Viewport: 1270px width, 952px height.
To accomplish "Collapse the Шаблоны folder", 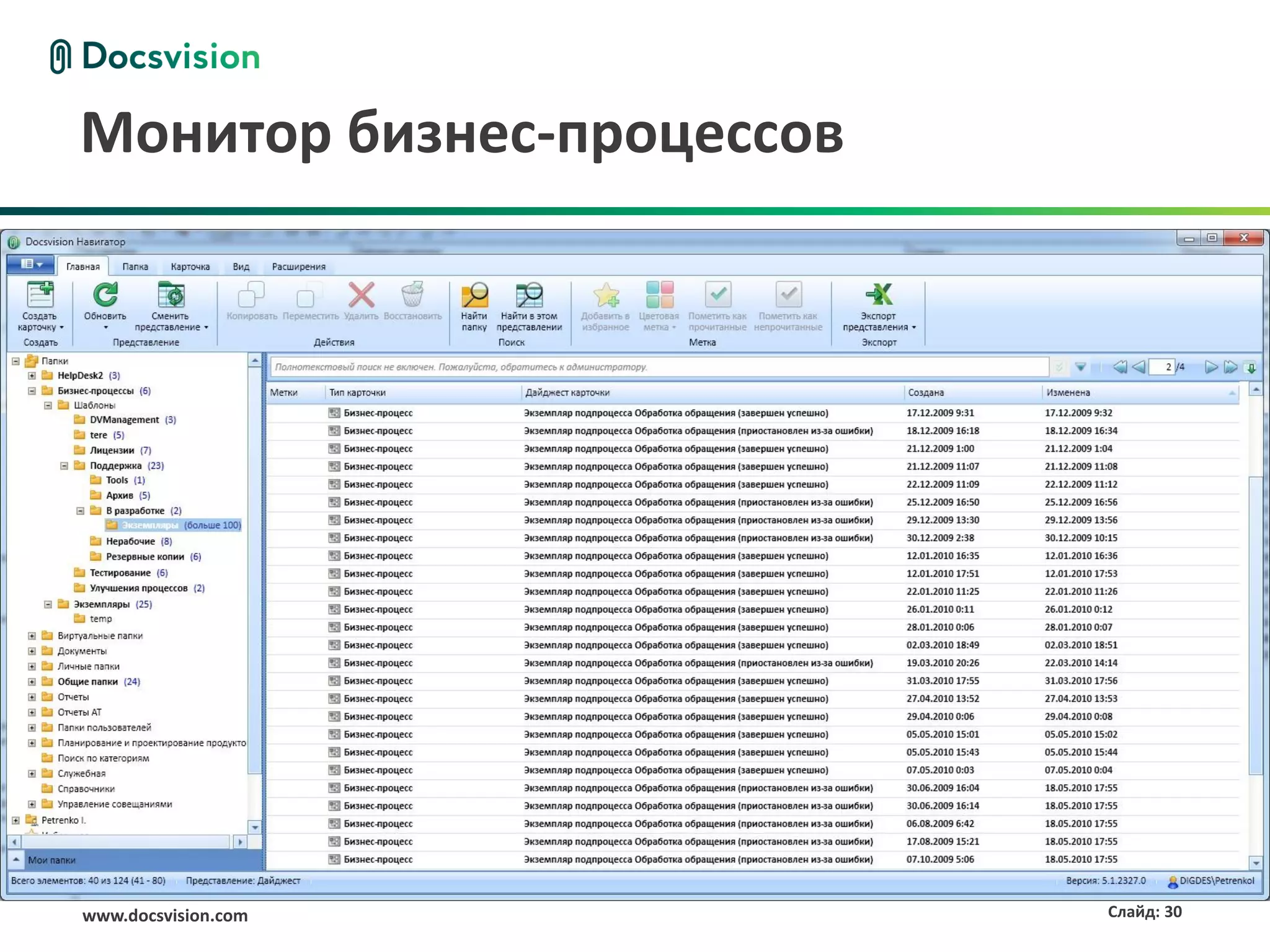I will (48, 405).
